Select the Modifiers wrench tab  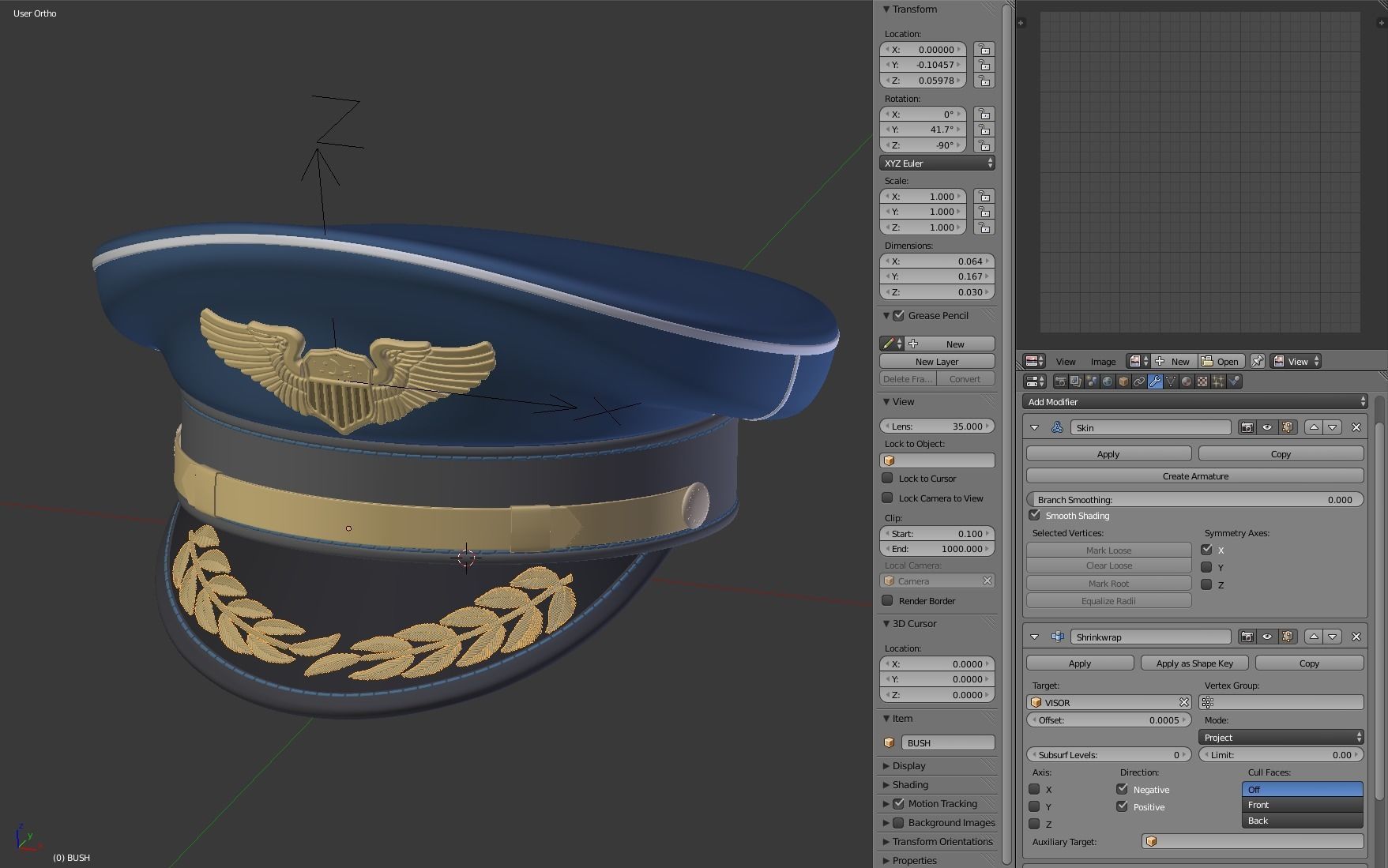(x=1155, y=381)
